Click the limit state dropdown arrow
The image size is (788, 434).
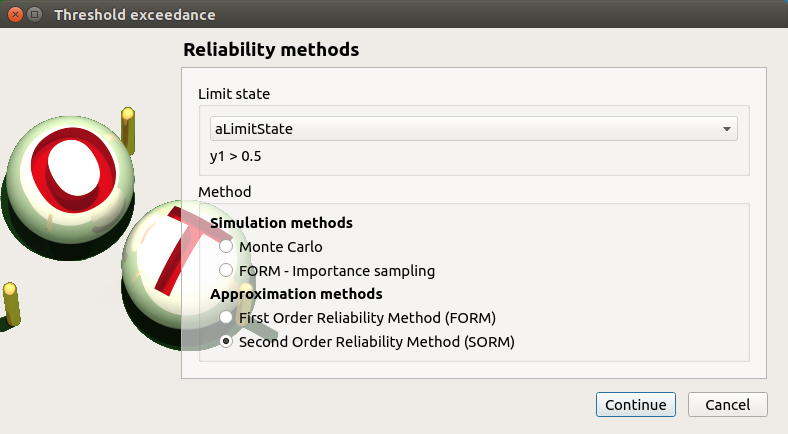(x=727, y=129)
